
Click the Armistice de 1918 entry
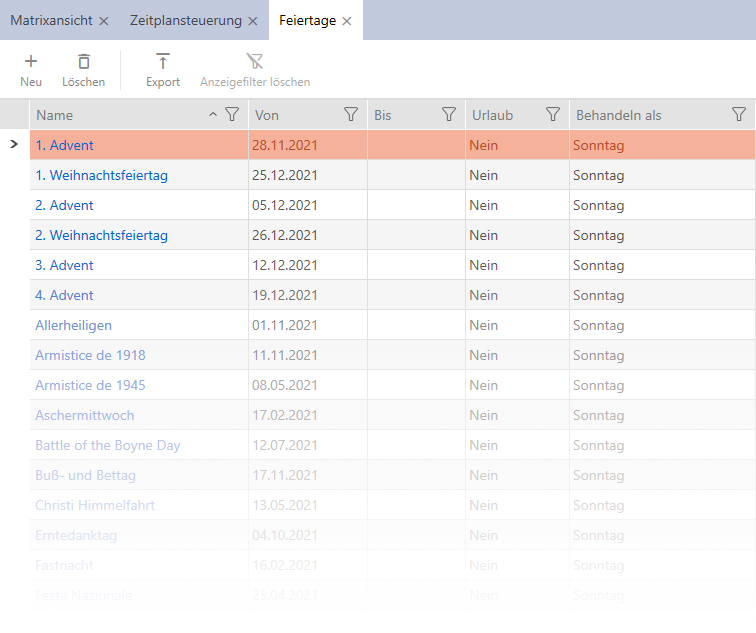coord(90,355)
